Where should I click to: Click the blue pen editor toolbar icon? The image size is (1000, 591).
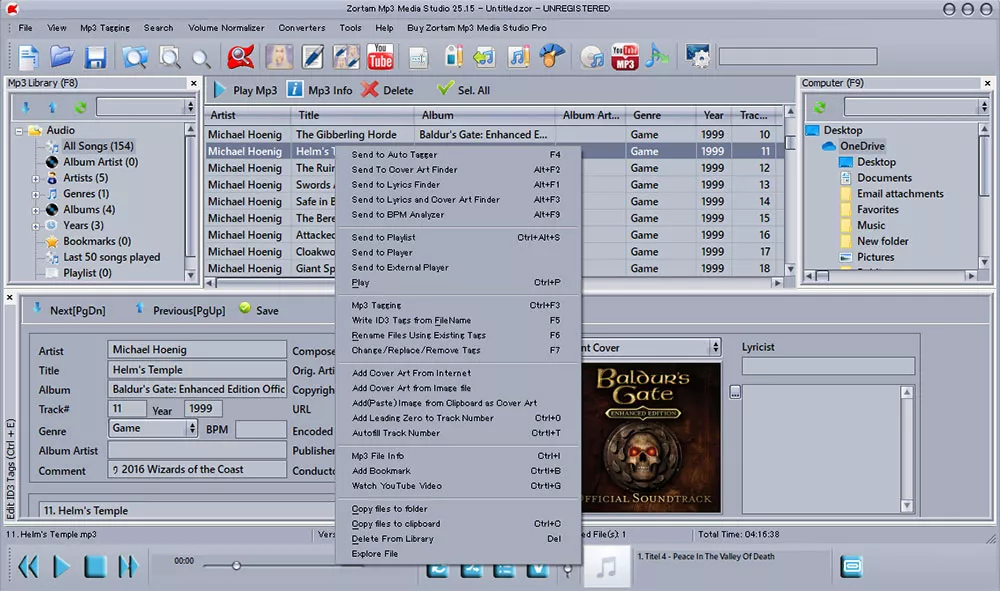tap(312, 57)
